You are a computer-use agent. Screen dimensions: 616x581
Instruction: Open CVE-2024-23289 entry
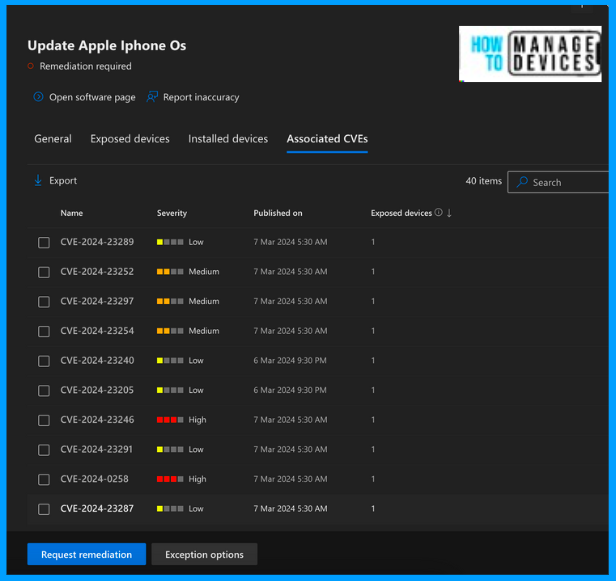tap(97, 242)
